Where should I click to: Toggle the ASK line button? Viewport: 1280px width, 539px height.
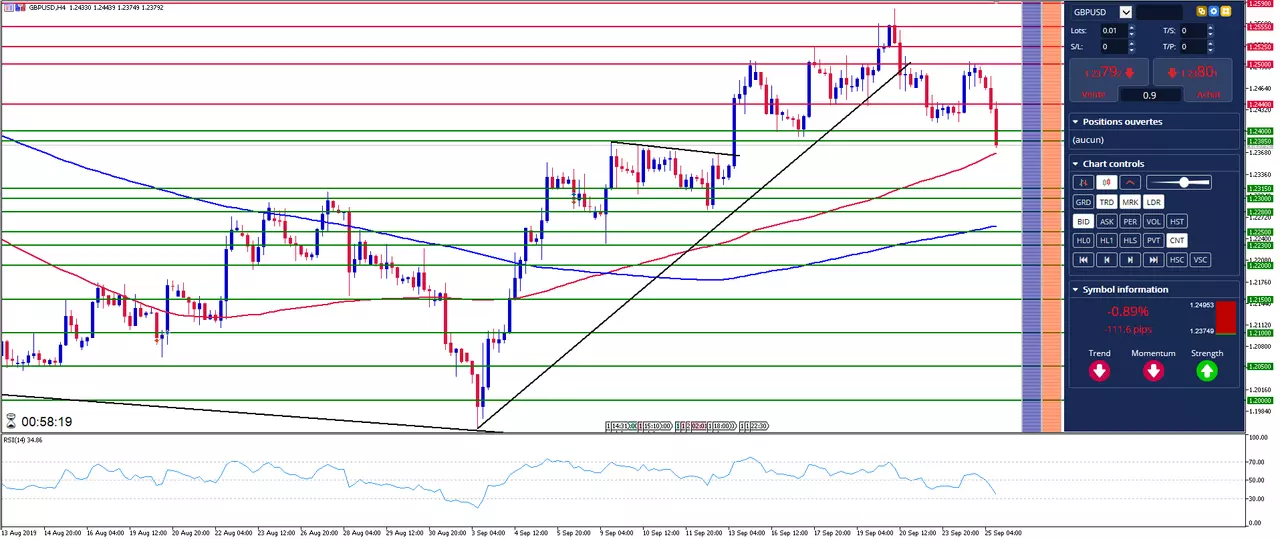(1107, 222)
